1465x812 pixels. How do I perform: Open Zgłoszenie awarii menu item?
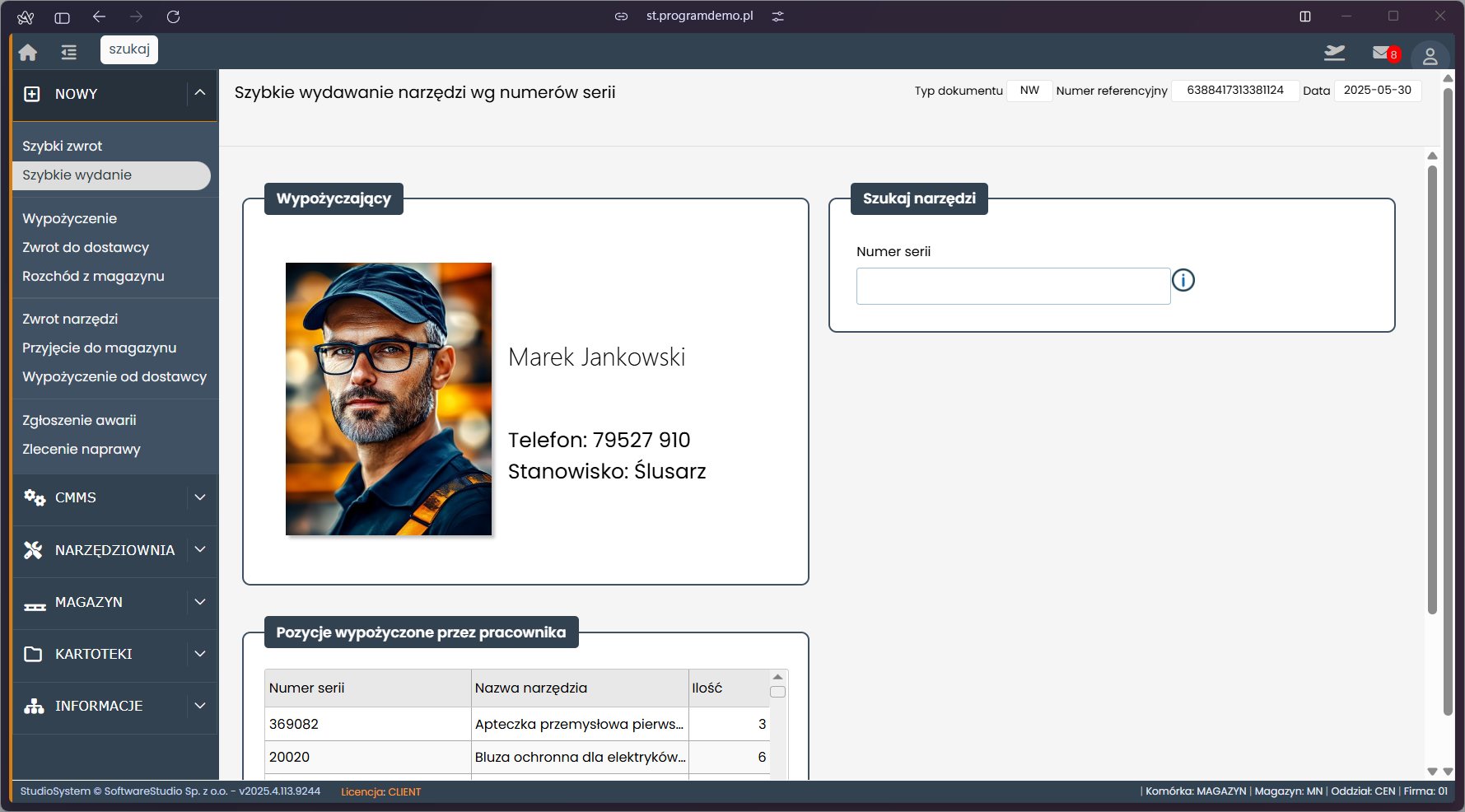pos(79,420)
